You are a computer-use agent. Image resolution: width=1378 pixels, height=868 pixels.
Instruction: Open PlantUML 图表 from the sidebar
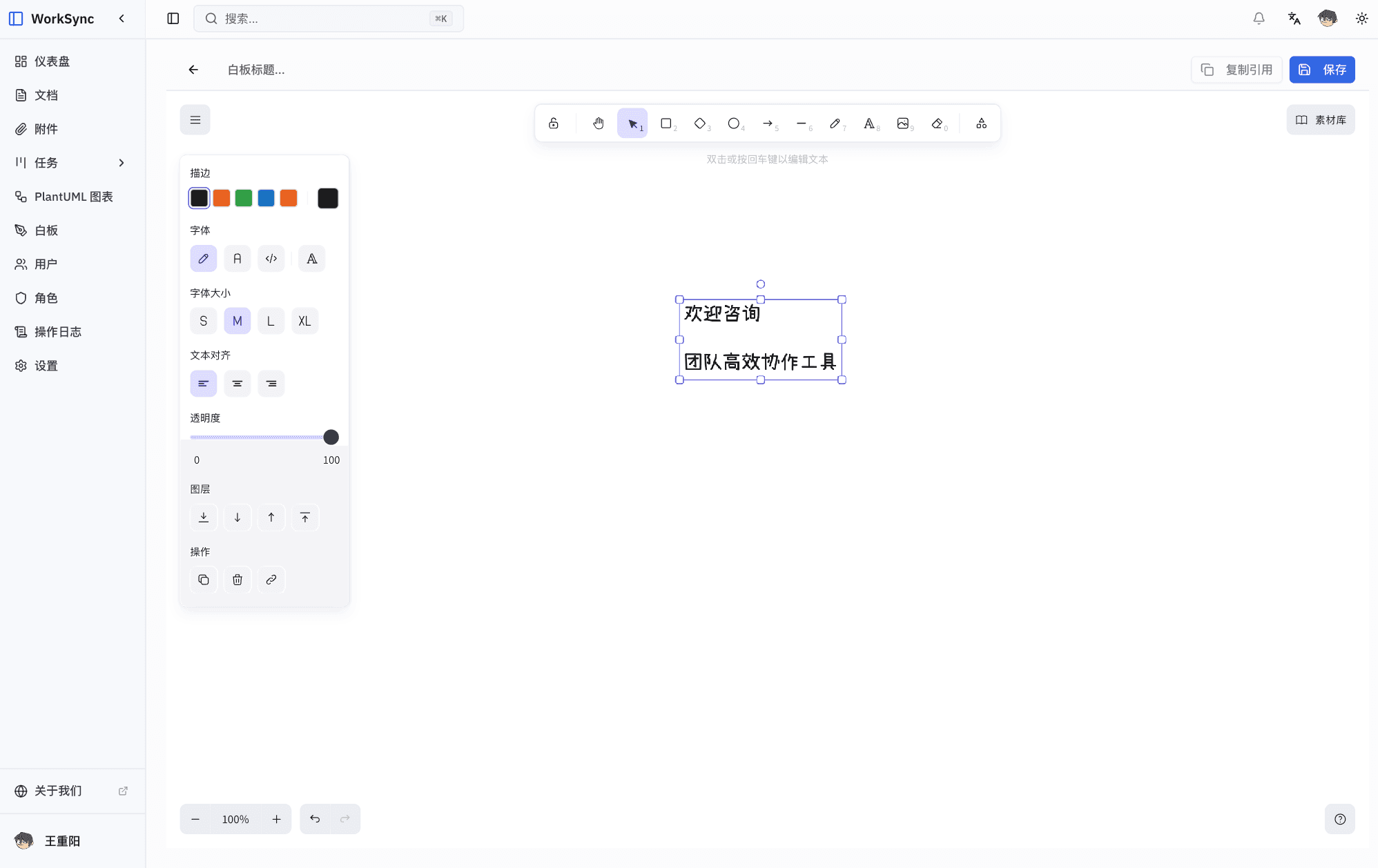74,197
